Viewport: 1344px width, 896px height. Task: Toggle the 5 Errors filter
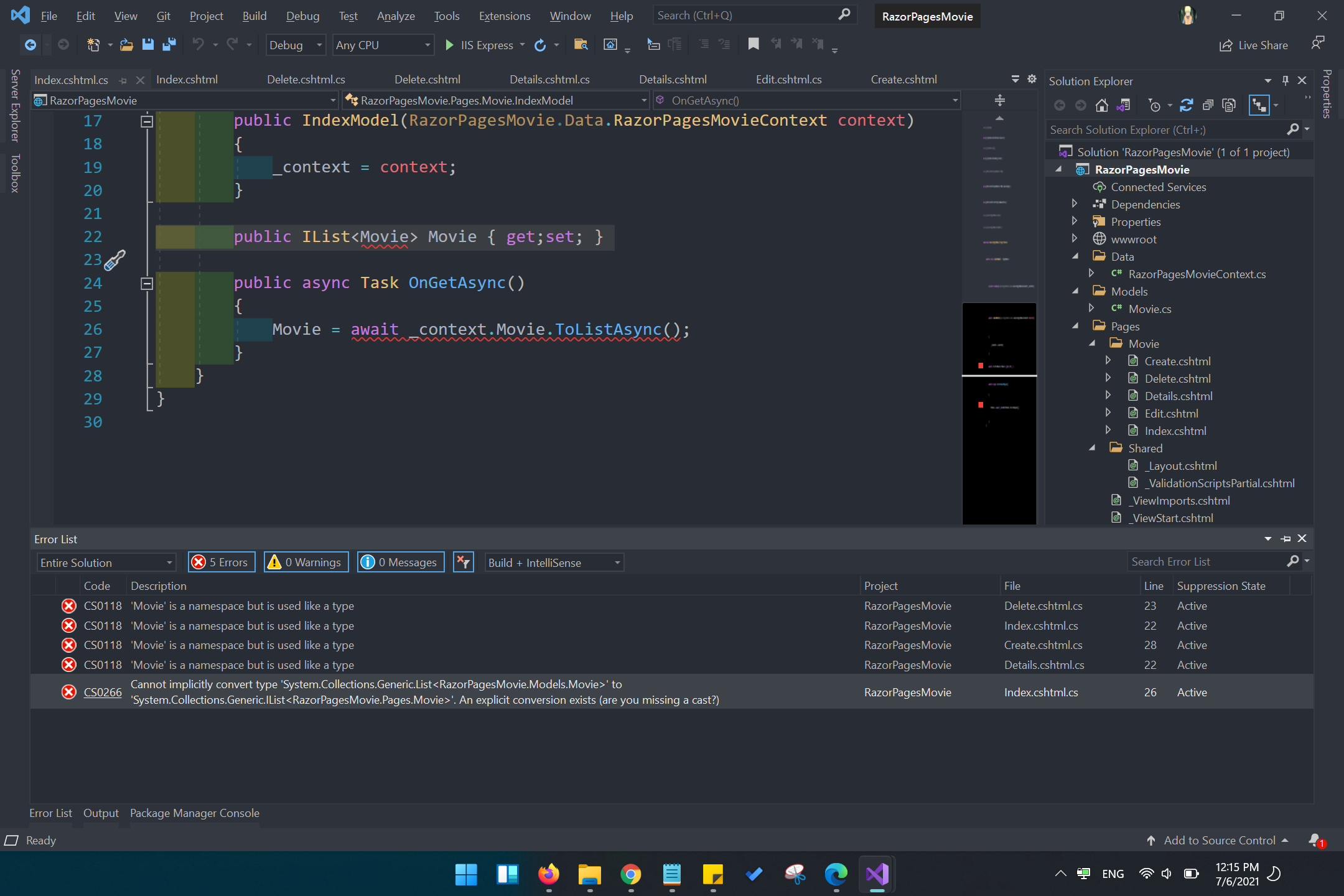pos(221,562)
